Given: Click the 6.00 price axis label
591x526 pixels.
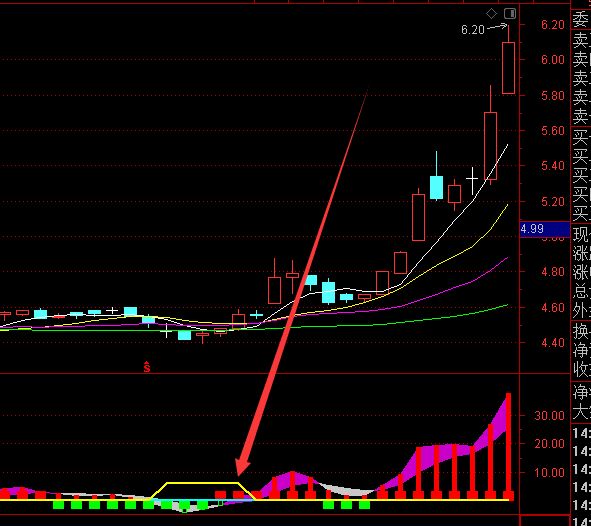Looking at the screenshot, I should pyautogui.click(x=553, y=60).
